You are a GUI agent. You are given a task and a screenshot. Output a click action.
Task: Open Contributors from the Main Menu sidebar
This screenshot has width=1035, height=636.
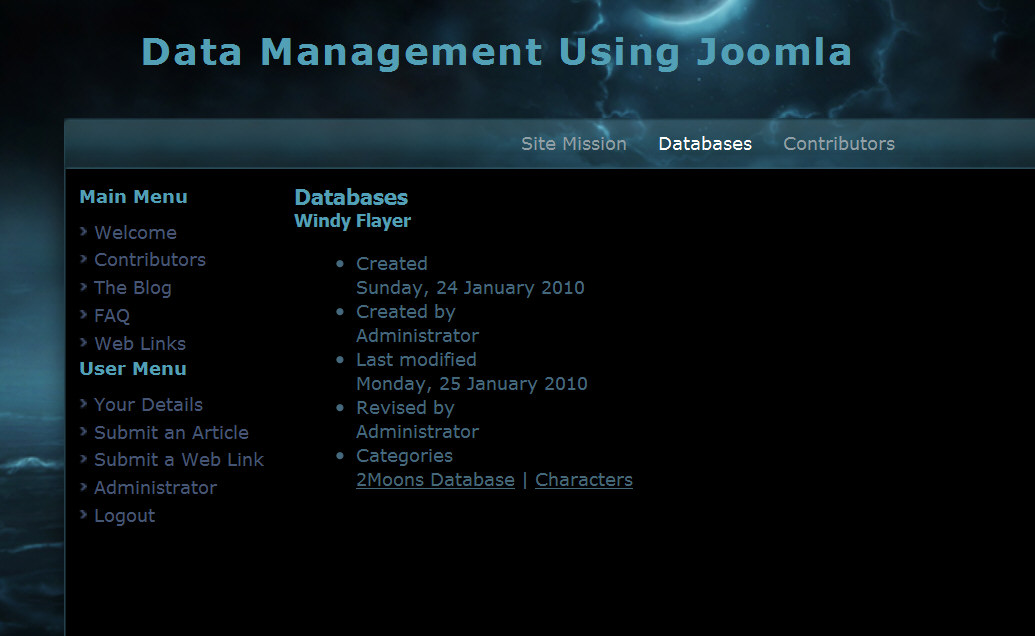(x=149, y=260)
